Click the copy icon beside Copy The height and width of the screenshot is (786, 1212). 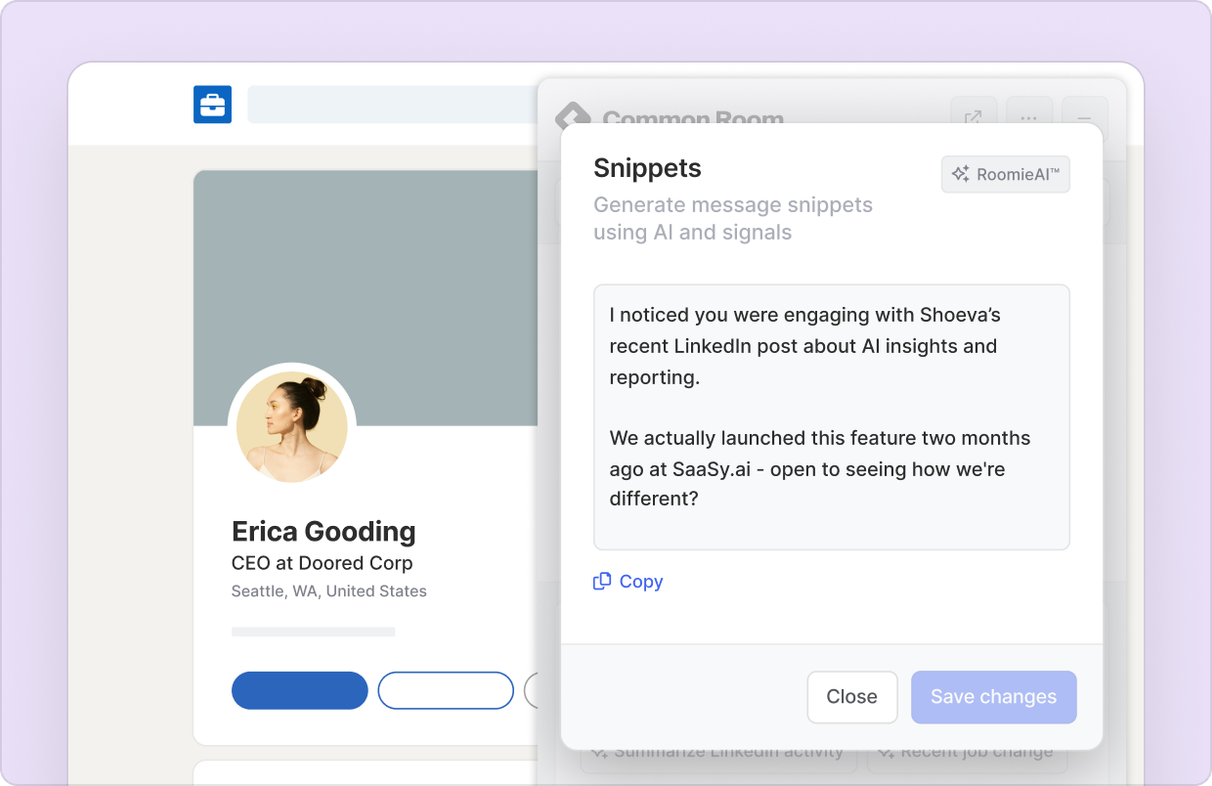[x=602, y=581]
